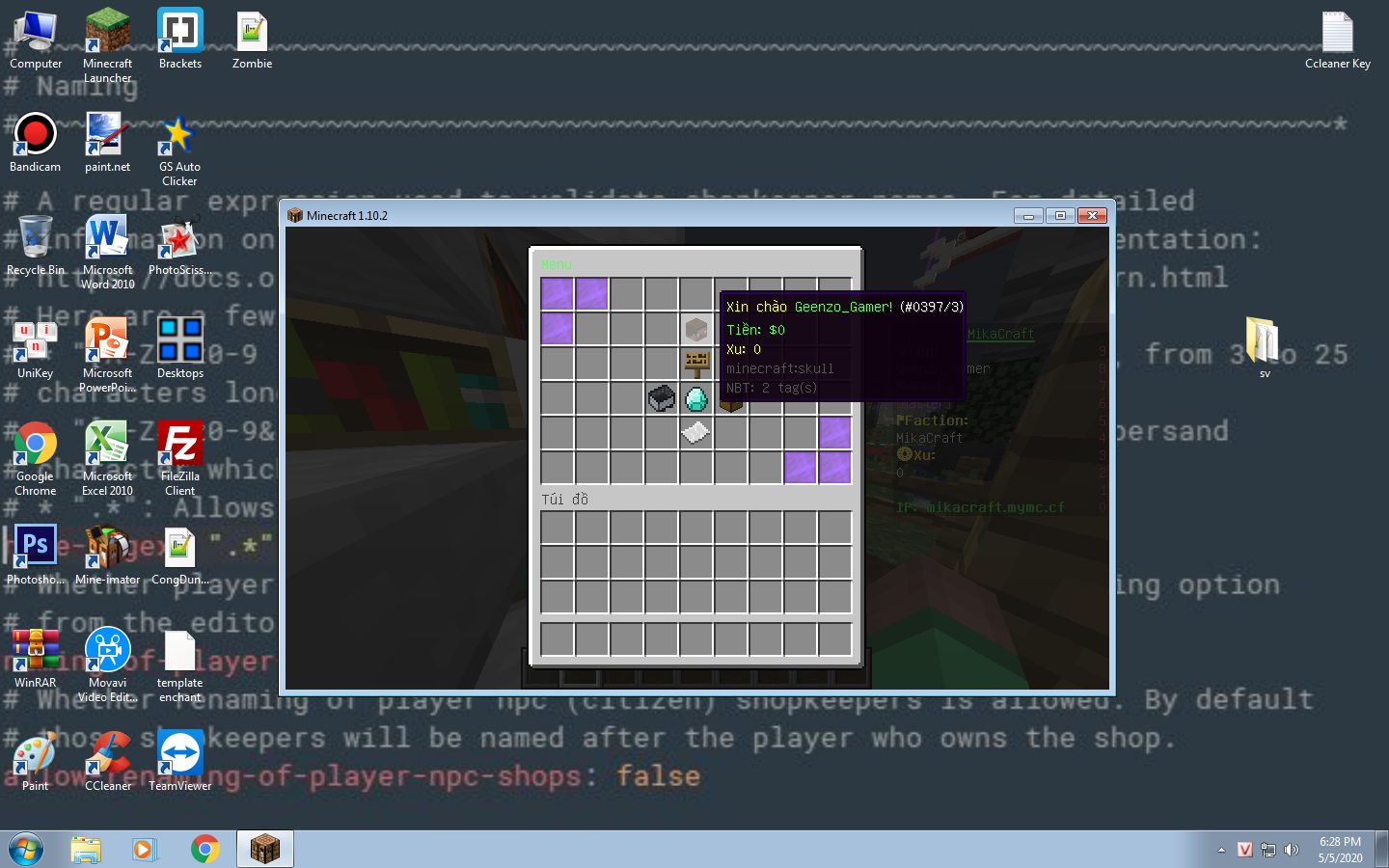Select the PhotoScissors desktop shortcut
1389x868 pixels.
(x=180, y=247)
